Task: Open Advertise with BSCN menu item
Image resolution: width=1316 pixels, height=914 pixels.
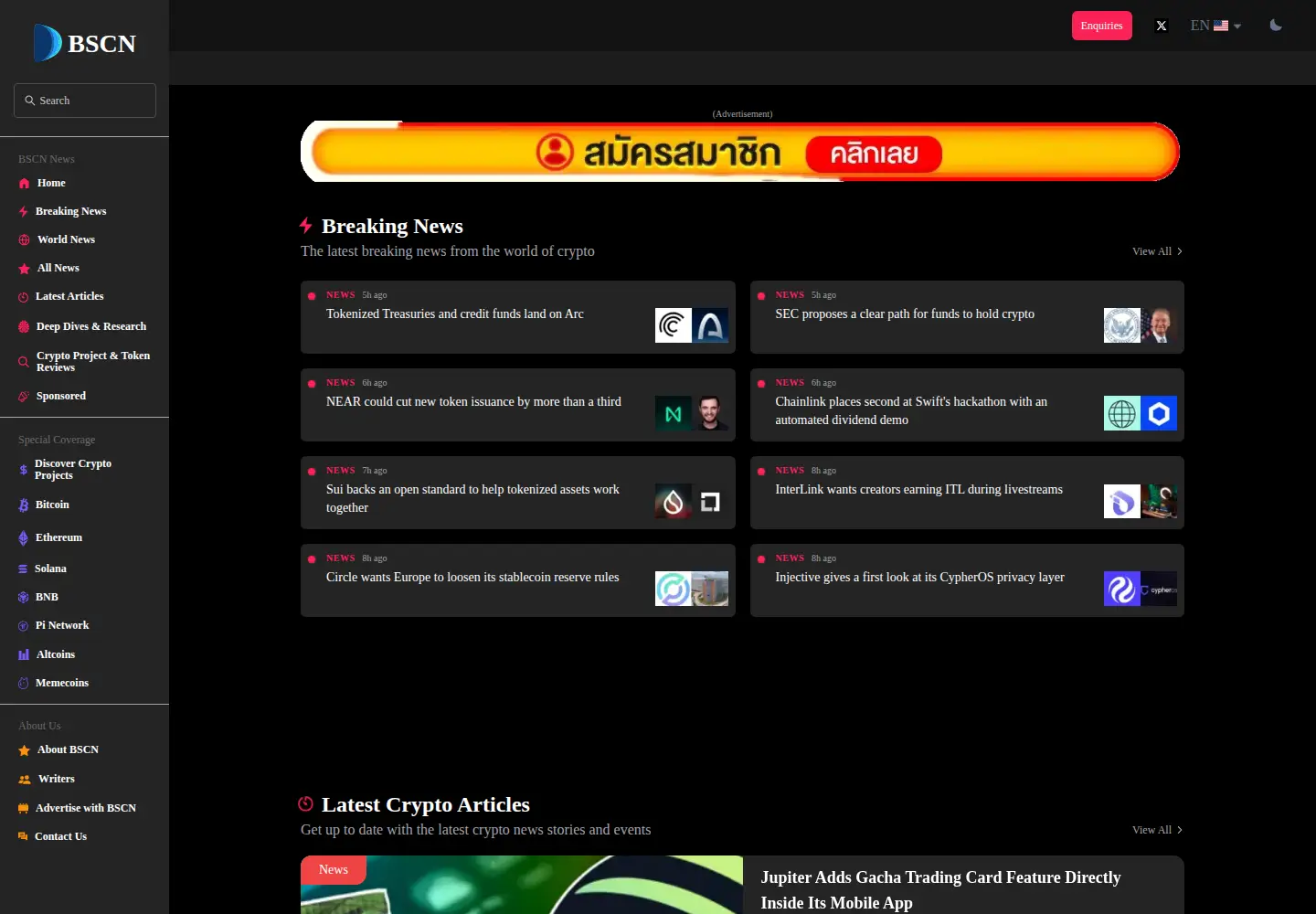Action: click(84, 809)
